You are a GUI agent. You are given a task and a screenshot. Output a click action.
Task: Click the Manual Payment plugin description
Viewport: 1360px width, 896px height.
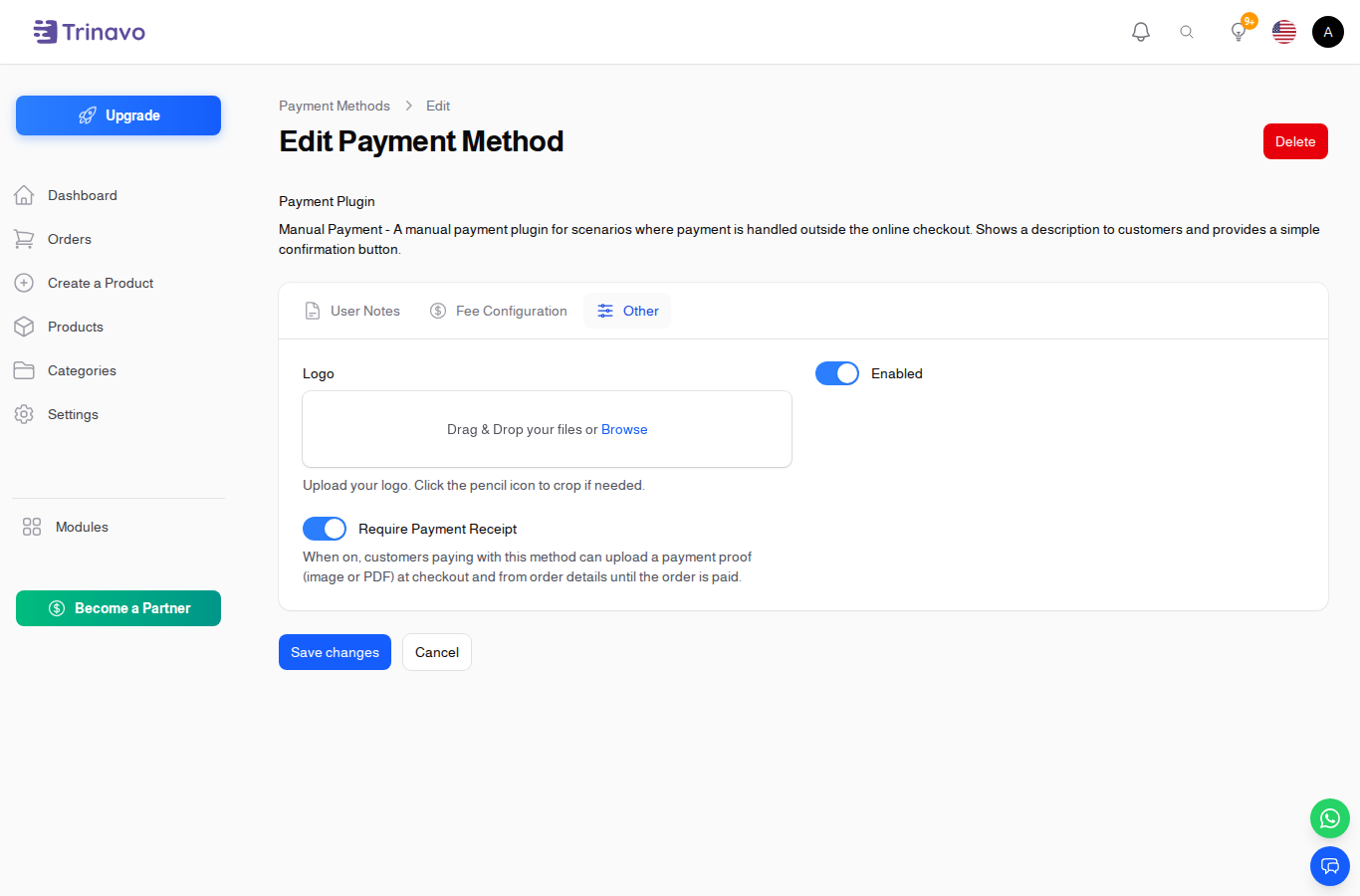tap(799, 239)
